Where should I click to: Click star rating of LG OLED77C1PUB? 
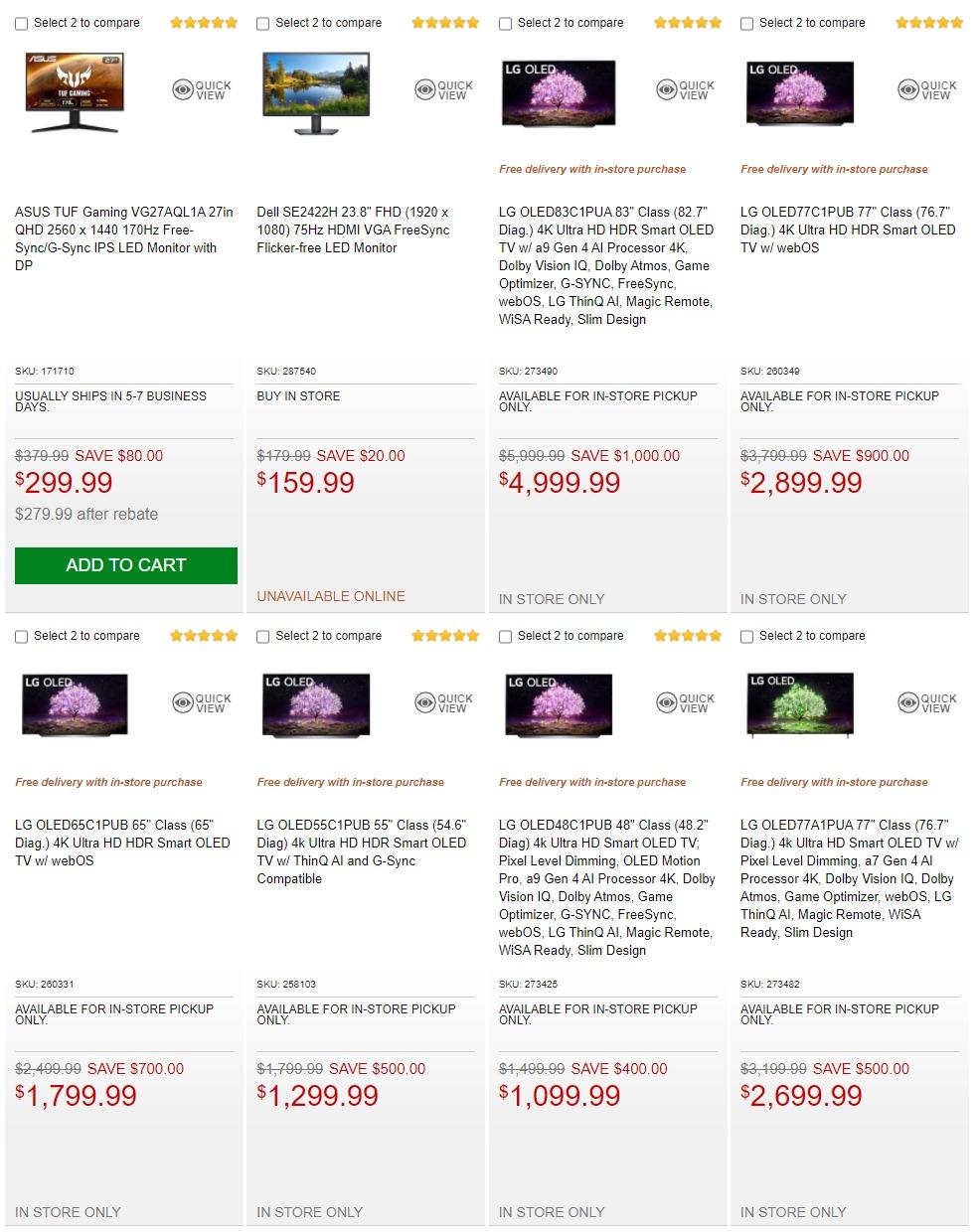click(x=929, y=23)
